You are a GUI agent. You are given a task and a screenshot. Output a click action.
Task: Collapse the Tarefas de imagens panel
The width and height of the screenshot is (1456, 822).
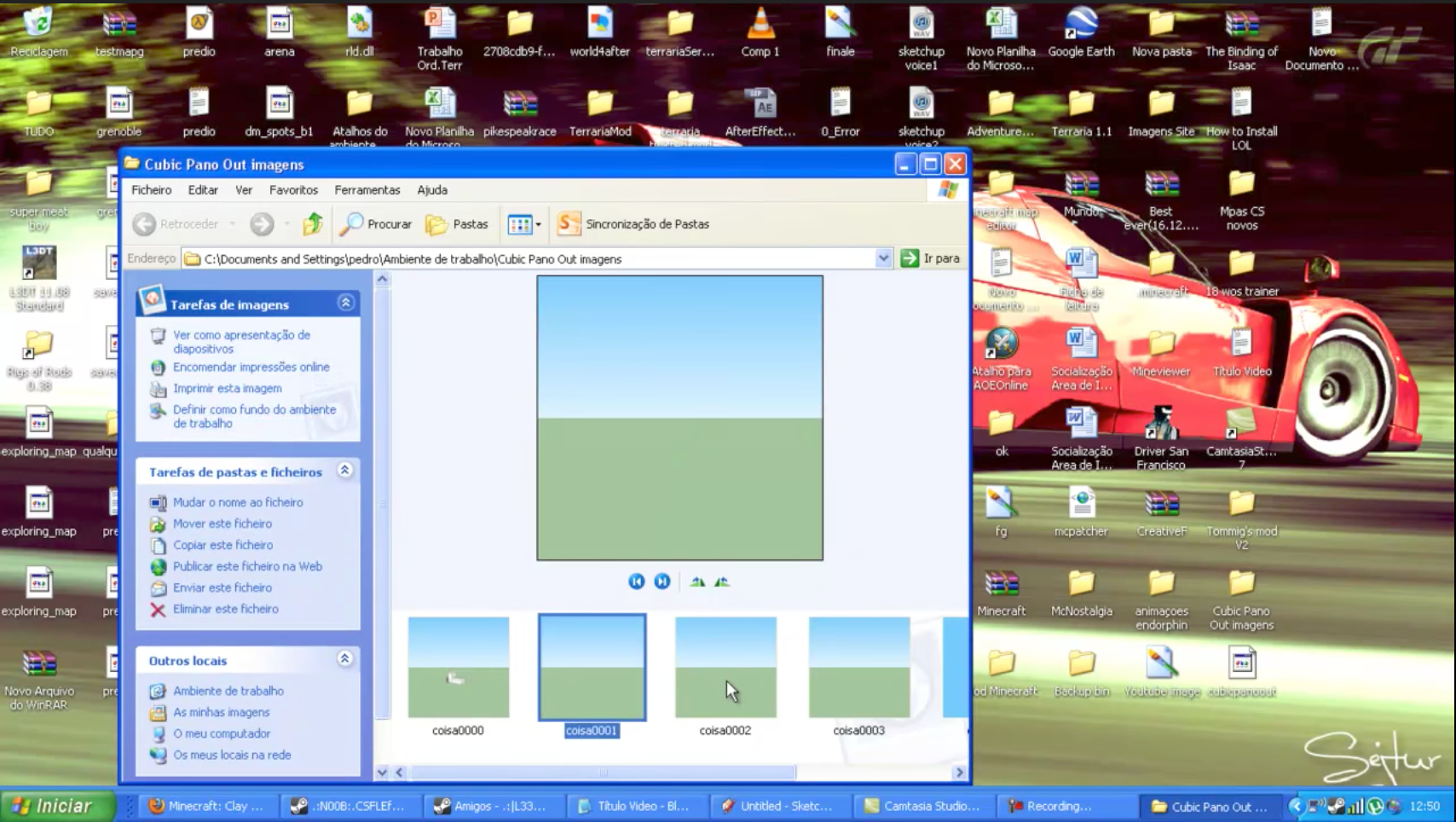pos(346,303)
